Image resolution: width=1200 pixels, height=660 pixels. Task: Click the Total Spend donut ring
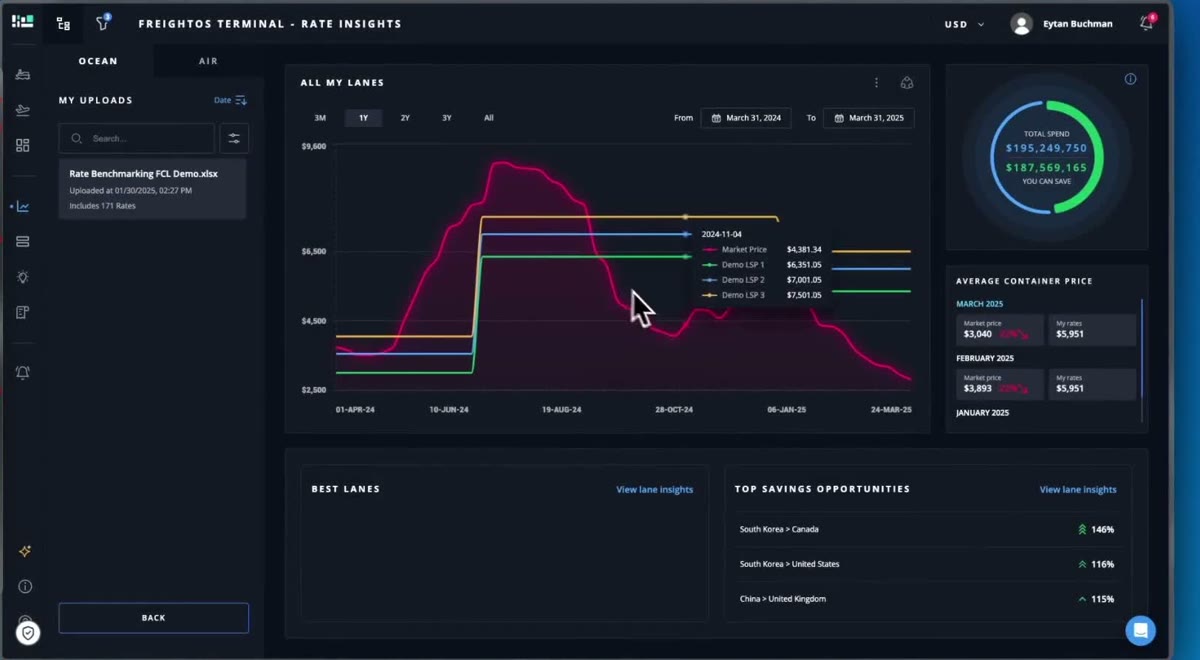click(1046, 157)
